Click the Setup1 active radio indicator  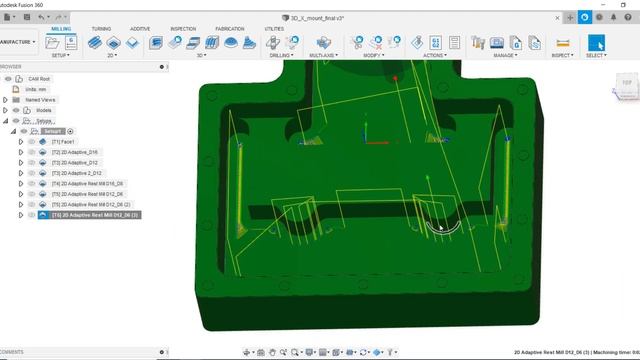tap(70, 131)
